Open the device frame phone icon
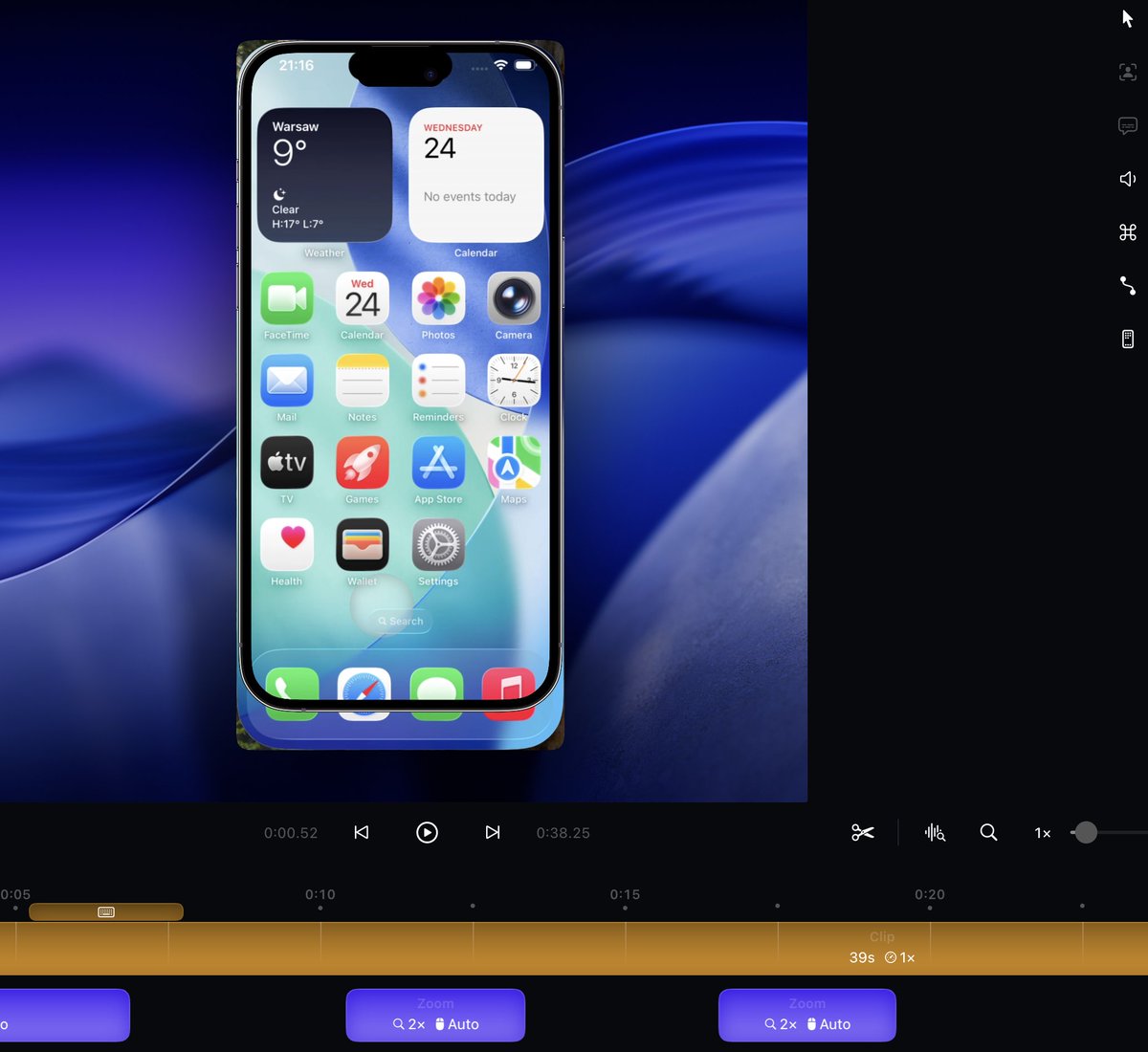This screenshot has width=1148, height=1052. click(x=1128, y=339)
